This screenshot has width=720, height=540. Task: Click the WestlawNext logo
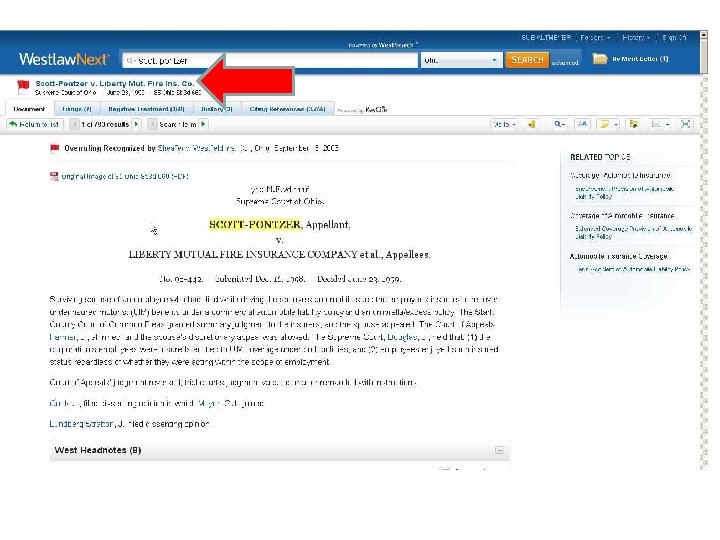[x=64, y=59]
